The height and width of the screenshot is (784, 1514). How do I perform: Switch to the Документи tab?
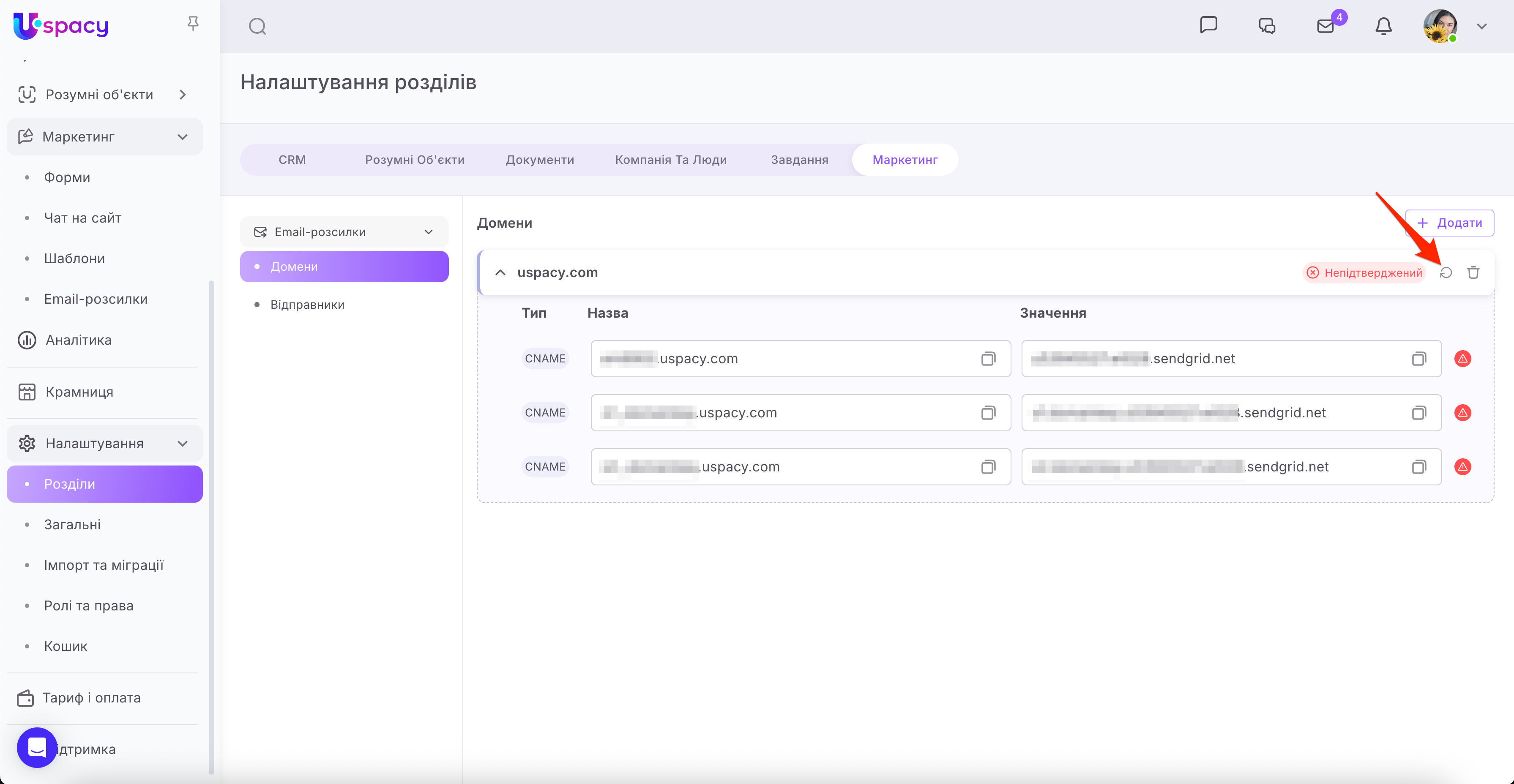click(540, 160)
